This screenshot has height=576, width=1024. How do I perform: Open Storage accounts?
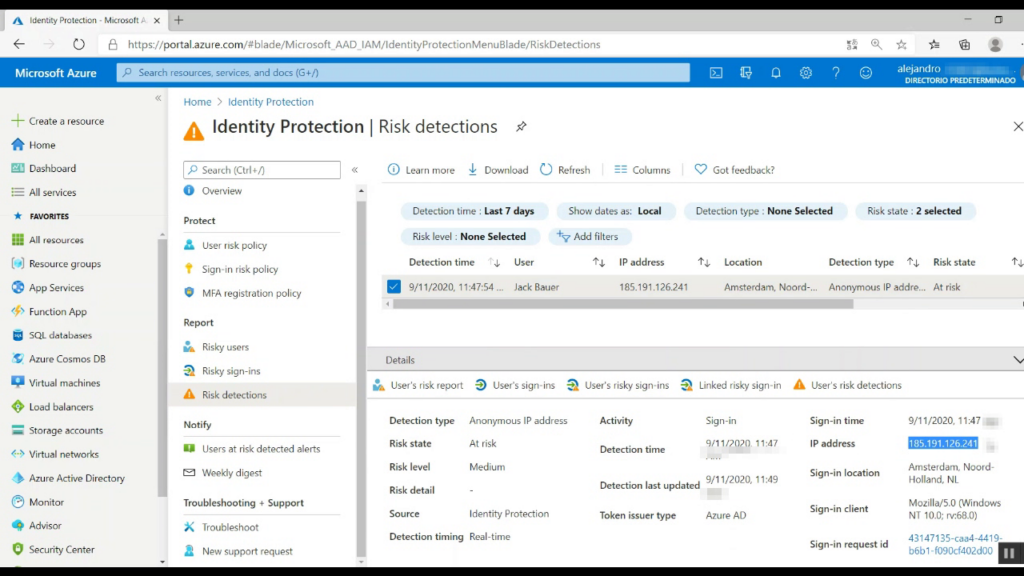[66, 430]
